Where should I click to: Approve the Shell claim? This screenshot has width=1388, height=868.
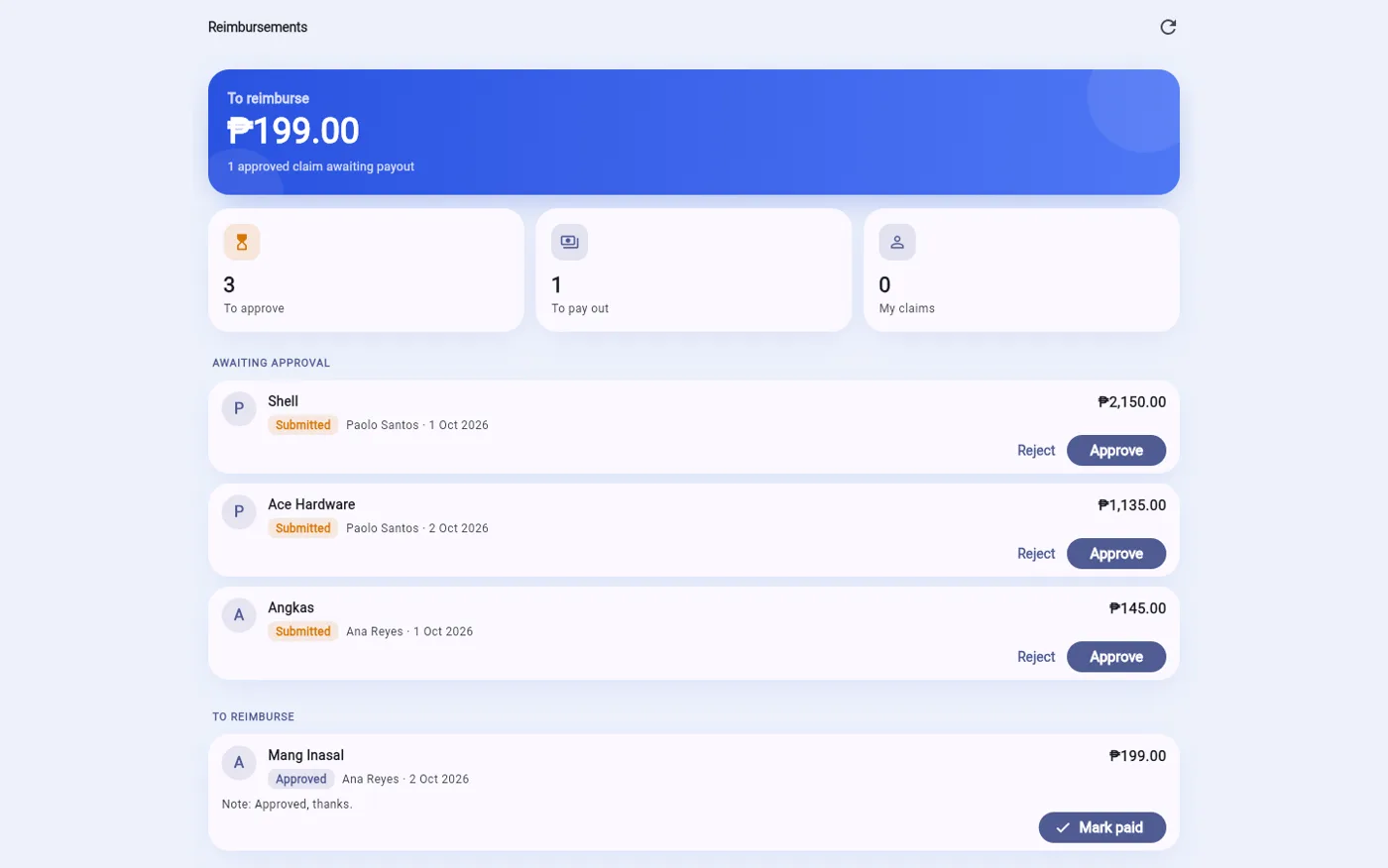tap(1116, 450)
